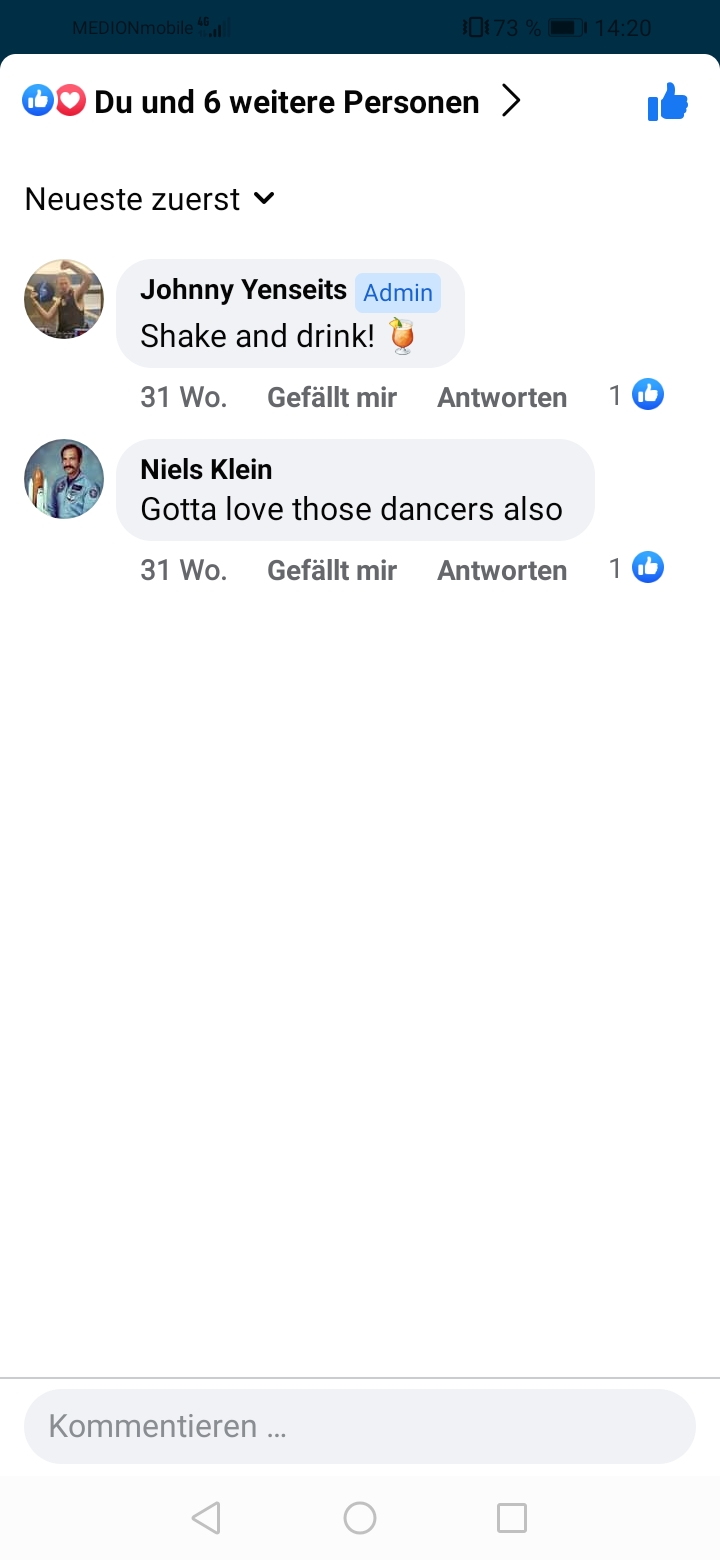Tap the blue thumbs-up like button
720x1560 pixels.
(x=667, y=102)
